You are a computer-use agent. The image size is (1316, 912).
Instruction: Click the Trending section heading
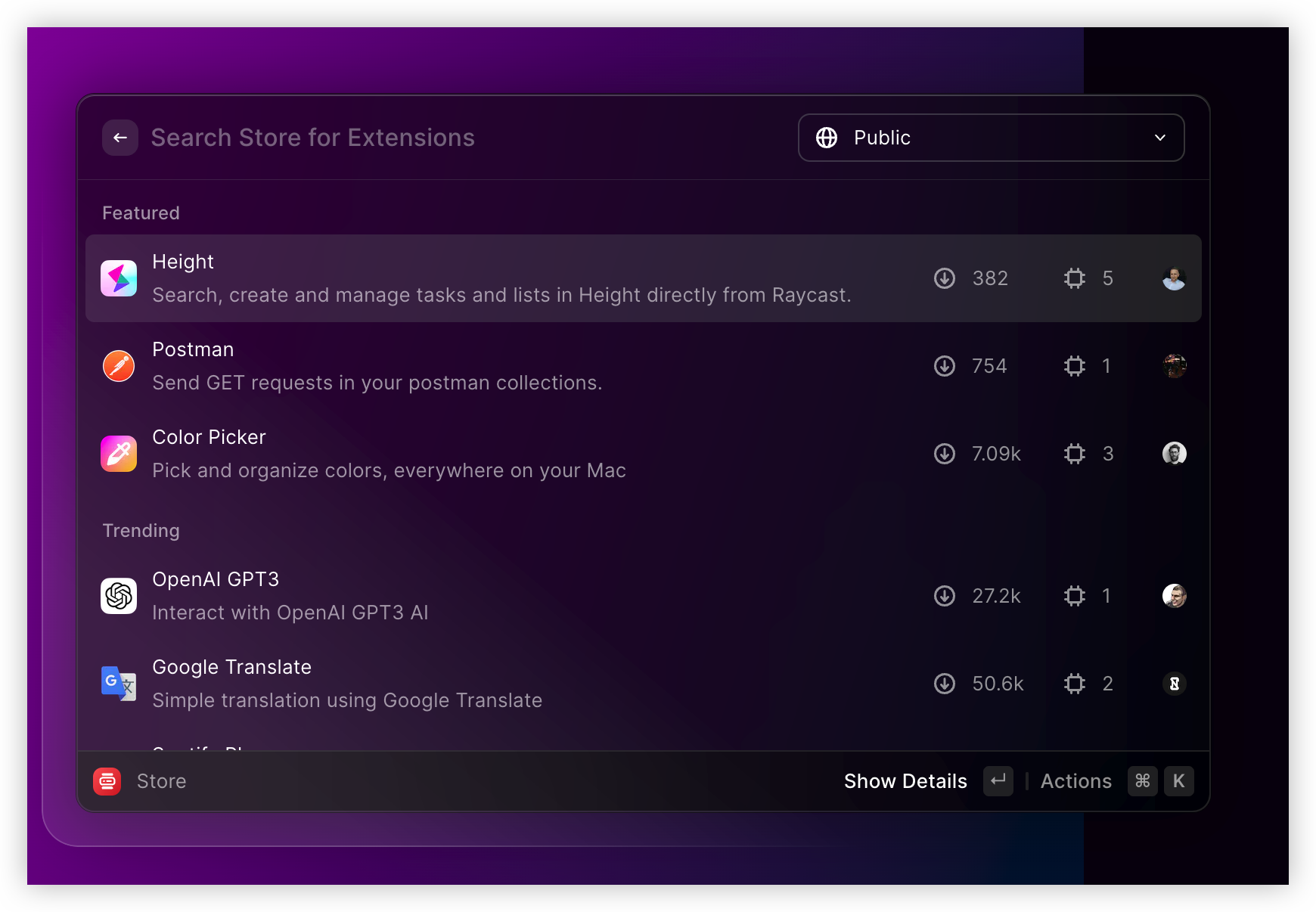pyautogui.click(x=141, y=531)
